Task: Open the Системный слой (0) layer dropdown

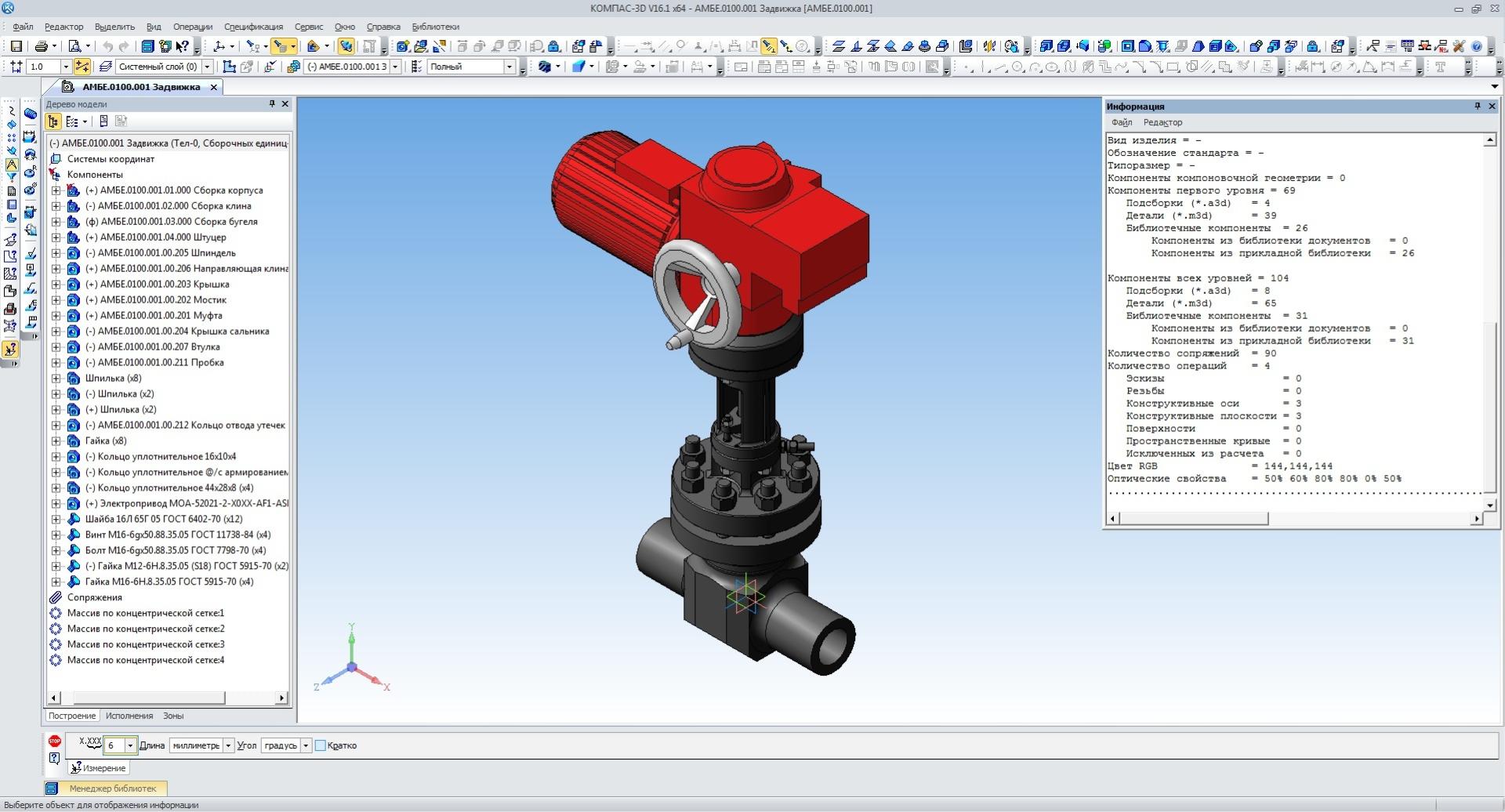Action: click(207, 67)
